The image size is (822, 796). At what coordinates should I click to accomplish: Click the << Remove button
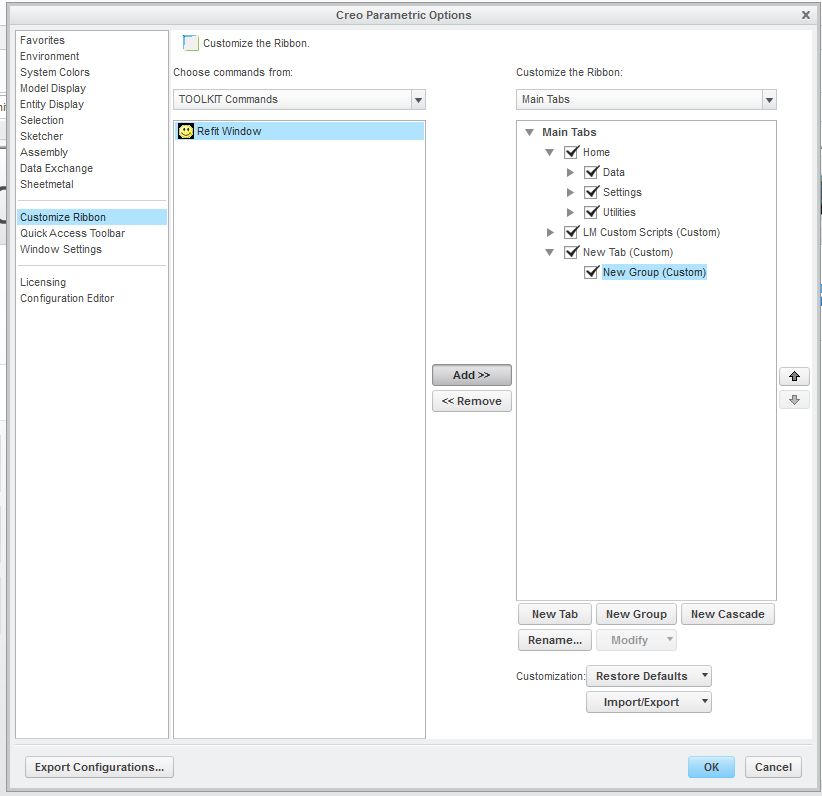pos(471,401)
